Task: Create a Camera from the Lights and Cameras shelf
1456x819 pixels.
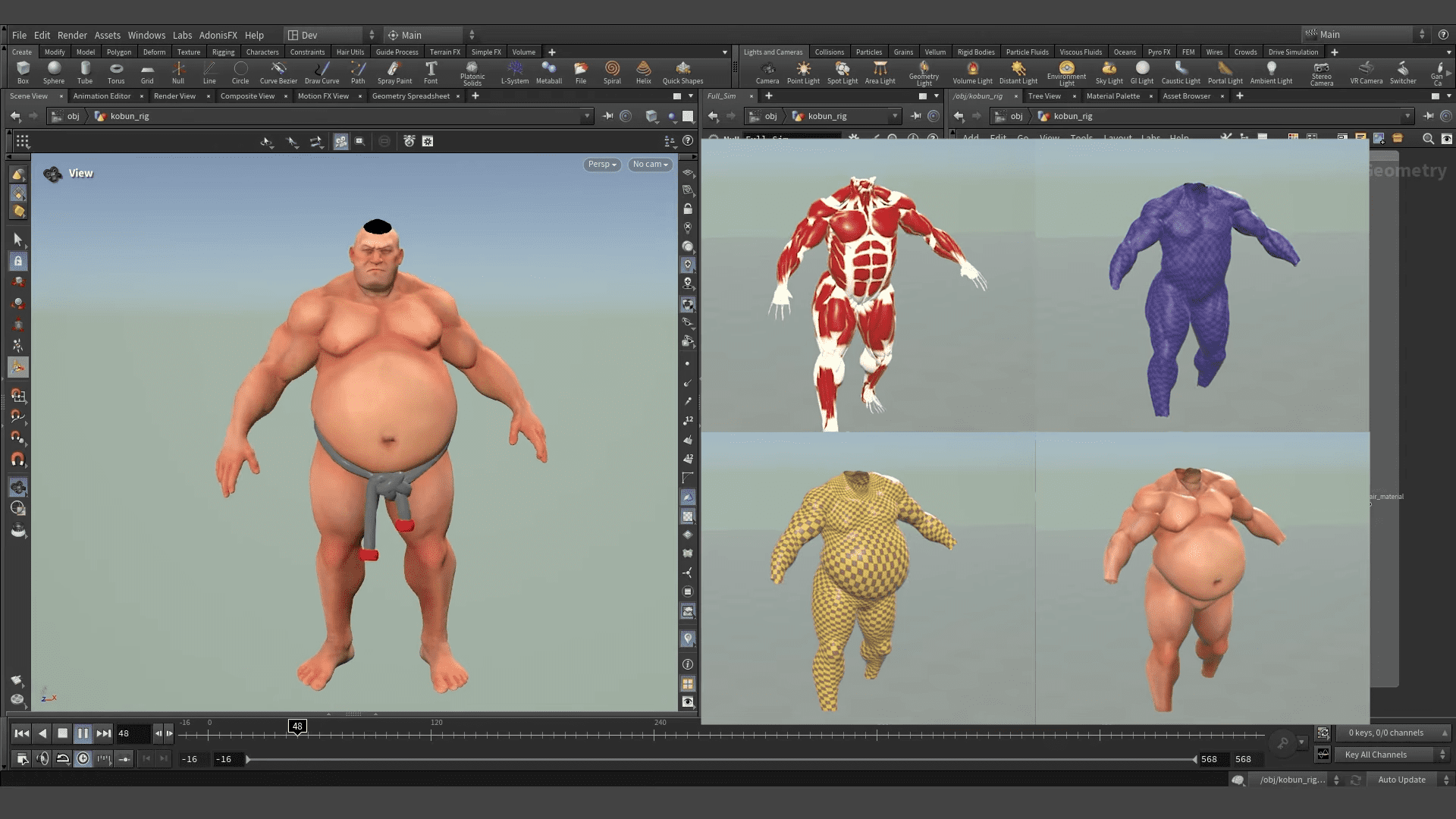Action: 767,72
